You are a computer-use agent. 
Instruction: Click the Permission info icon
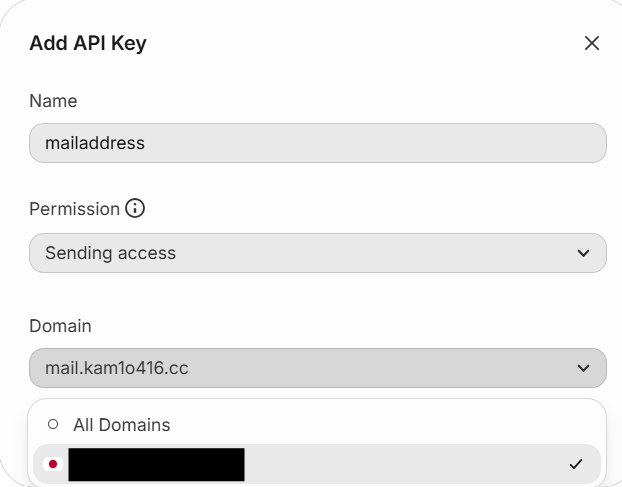tap(135, 209)
